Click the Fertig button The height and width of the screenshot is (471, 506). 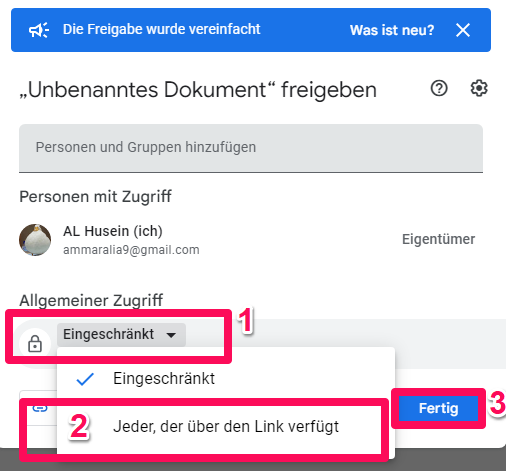pyautogui.click(x=438, y=408)
